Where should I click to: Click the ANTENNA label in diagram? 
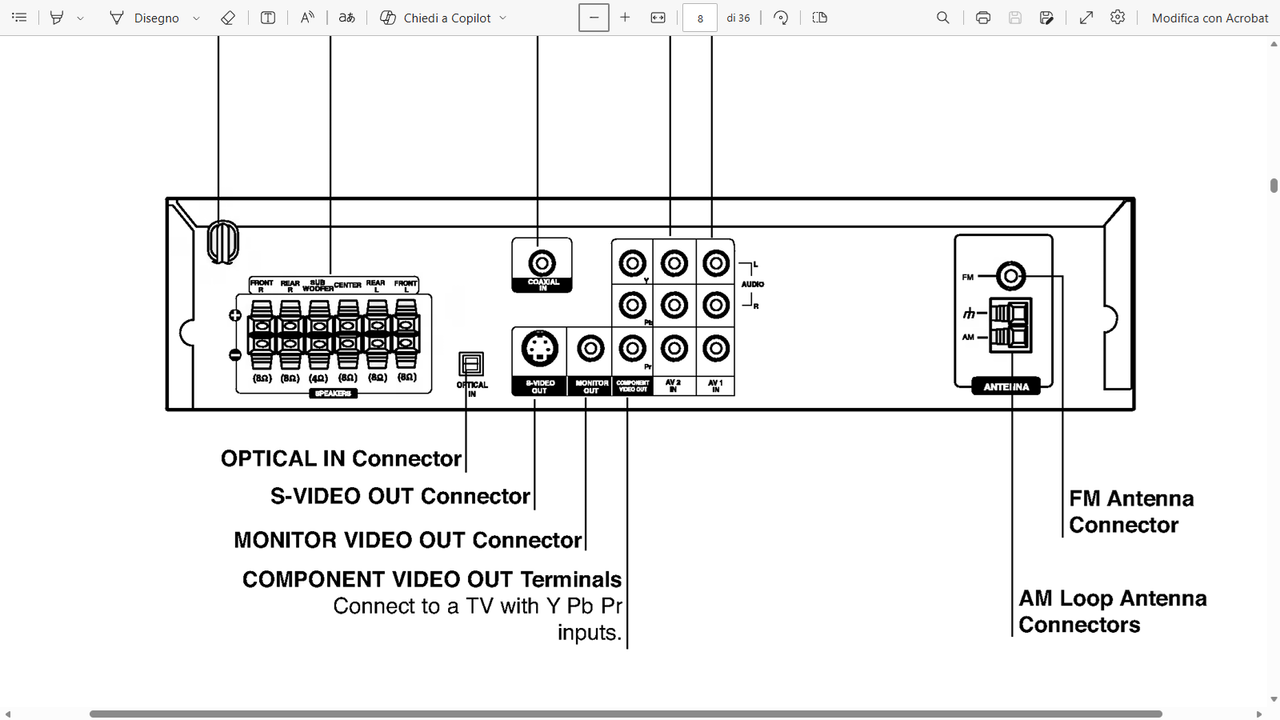(x=1006, y=386)
